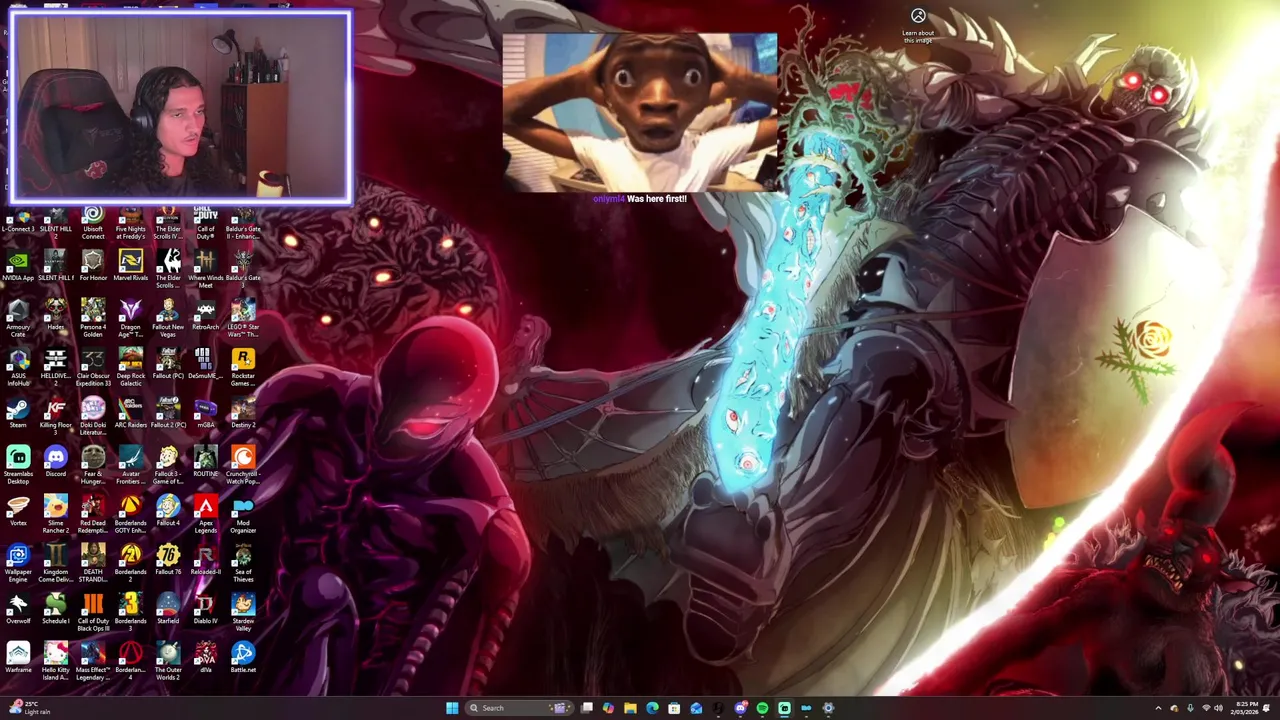The height and width of the screenshot is (720, 1280).
Task: Select the mGBA emulator shortcut
Action: [205, 414]
